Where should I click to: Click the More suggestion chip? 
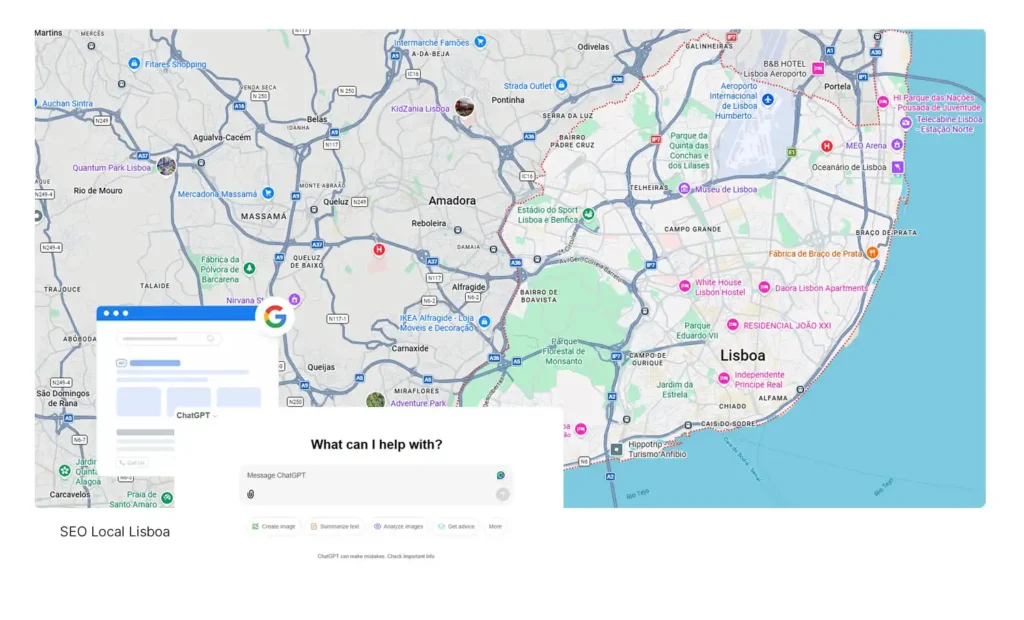click(x=496, y=527)
